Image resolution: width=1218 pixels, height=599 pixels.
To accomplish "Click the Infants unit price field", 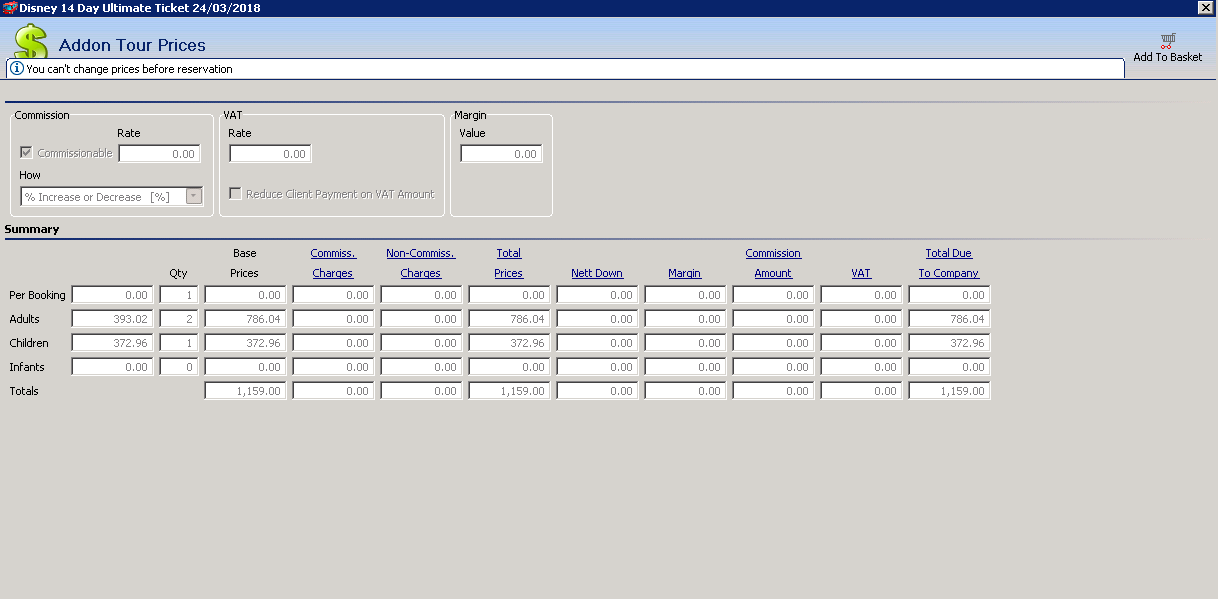I will coord(112,367).
